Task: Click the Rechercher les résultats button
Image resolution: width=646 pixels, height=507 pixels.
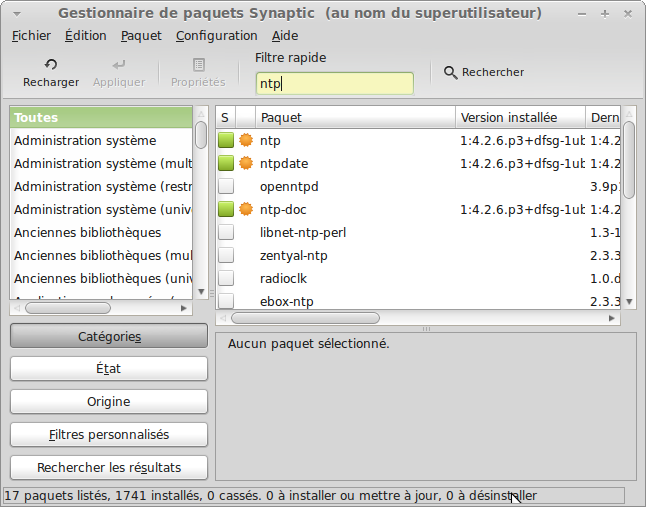Action: pyautogui.click(x=109, y=467)
